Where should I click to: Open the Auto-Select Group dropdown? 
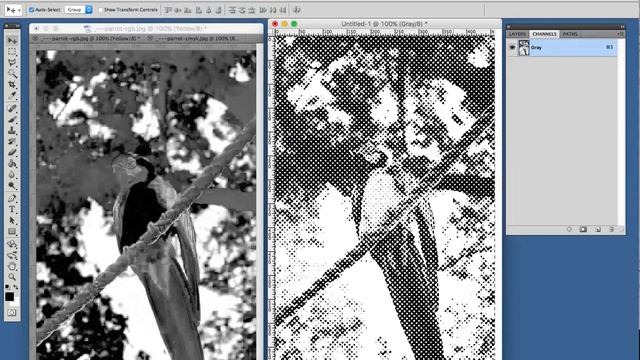(78, 9)
